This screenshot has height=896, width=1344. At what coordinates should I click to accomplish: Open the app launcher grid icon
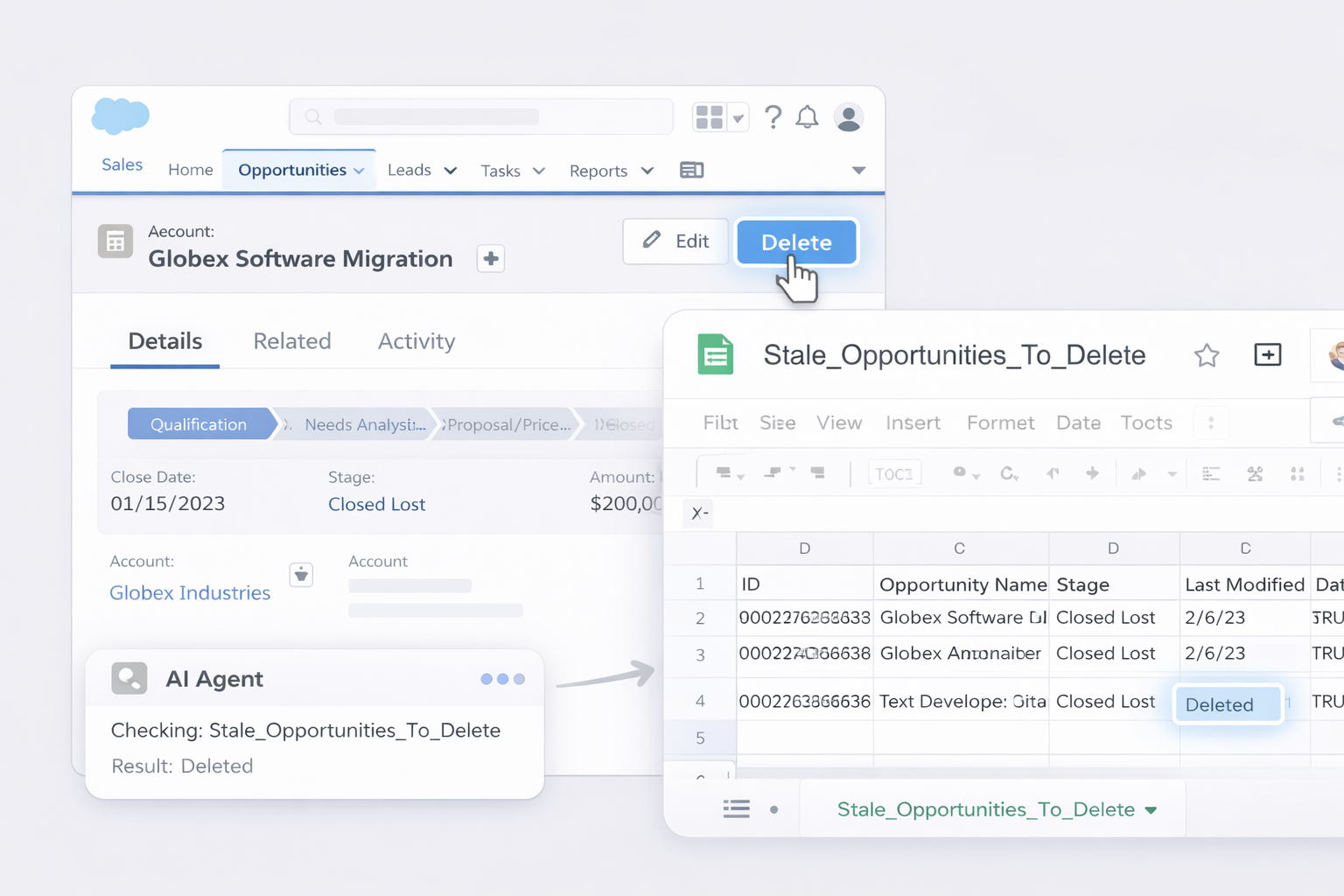pos(710,117)
